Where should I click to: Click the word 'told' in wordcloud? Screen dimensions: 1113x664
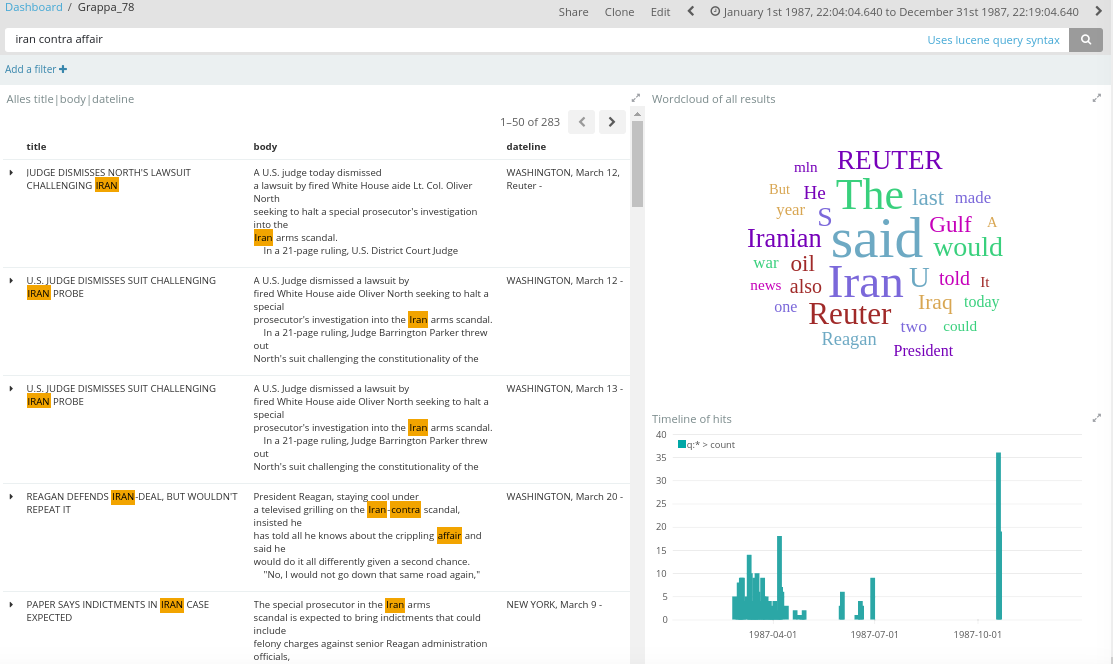click(x=954, y=278)
